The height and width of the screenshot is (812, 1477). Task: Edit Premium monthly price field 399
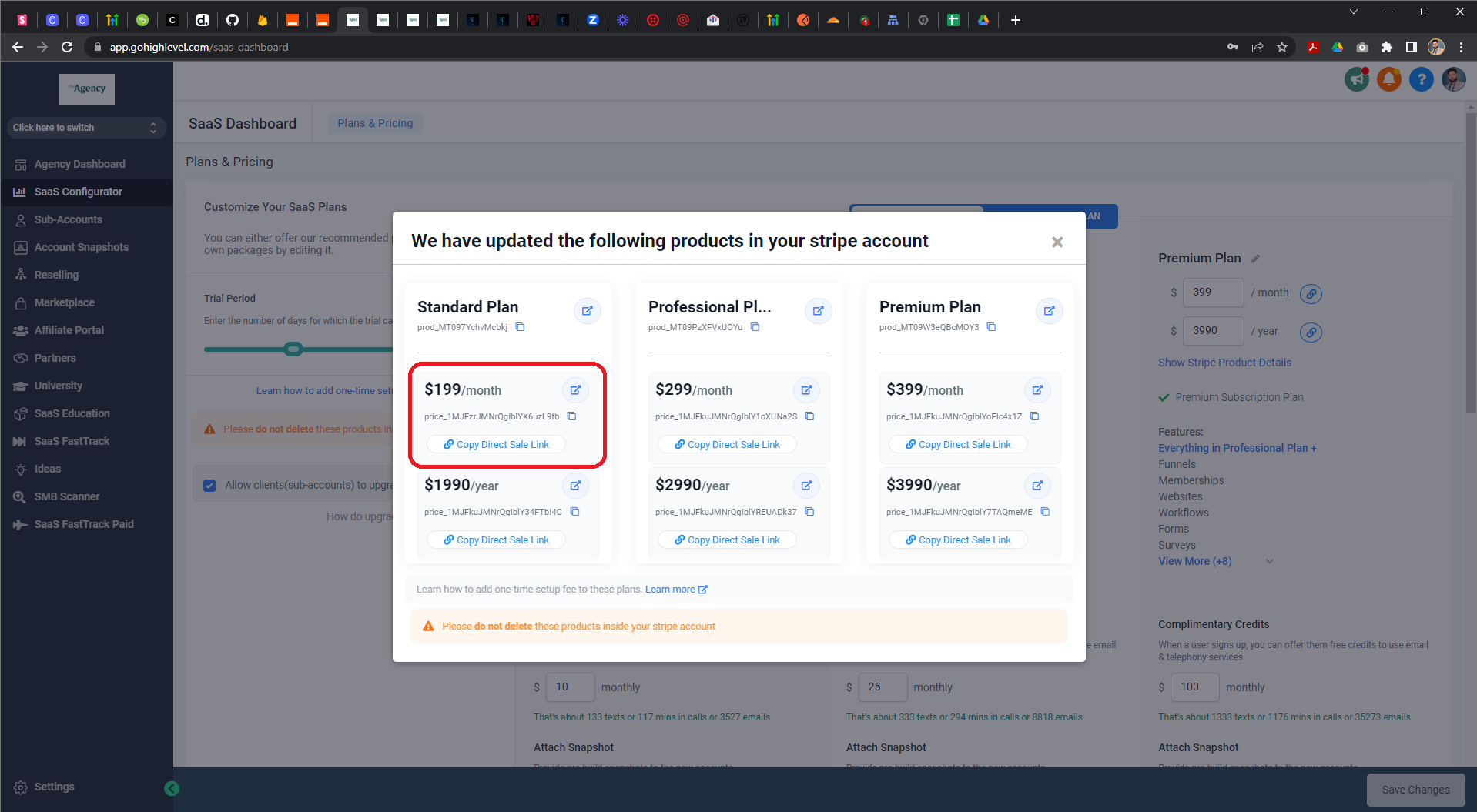pos(1213,292)
